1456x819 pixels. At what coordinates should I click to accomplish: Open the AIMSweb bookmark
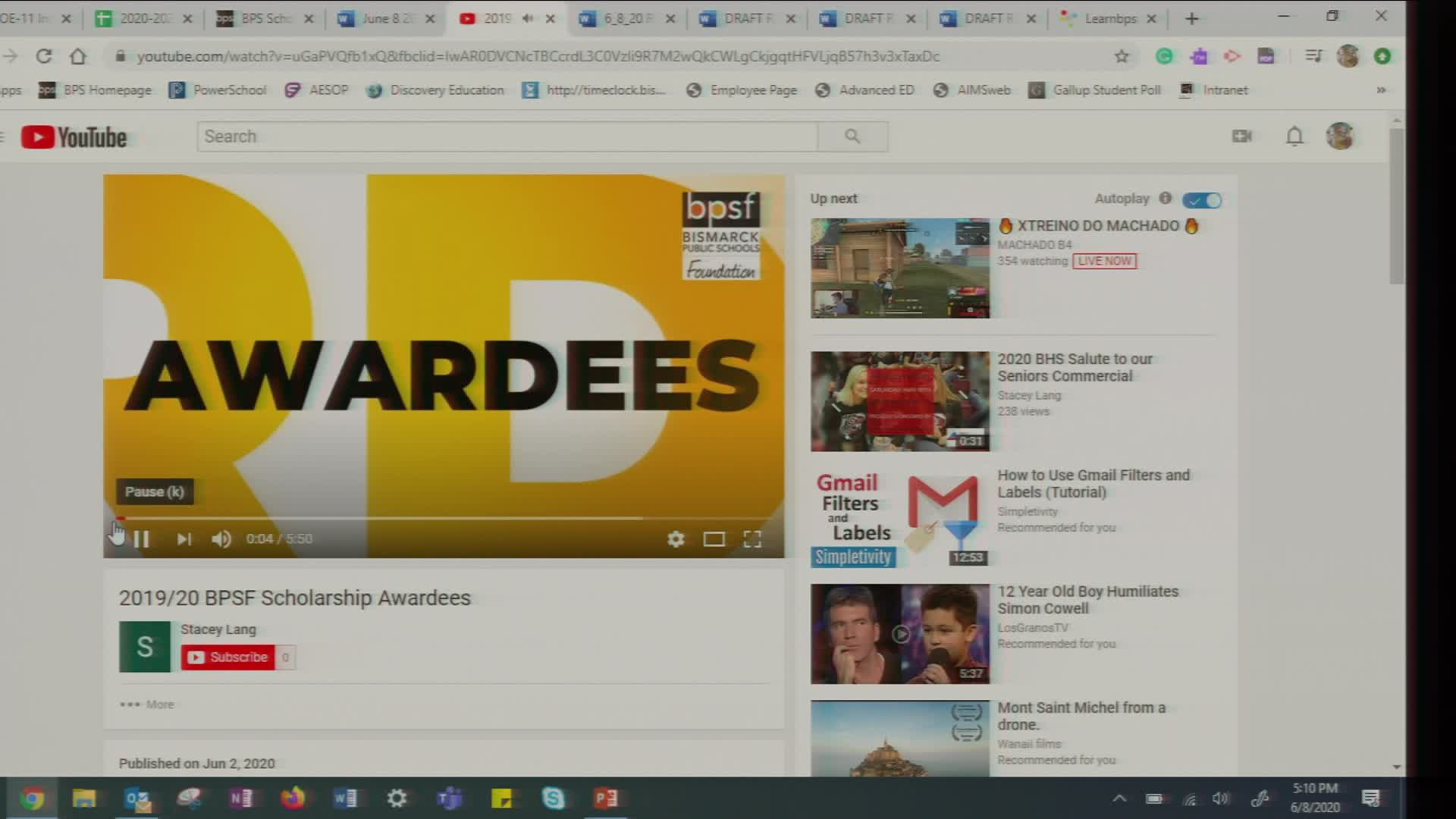[972, 90]
